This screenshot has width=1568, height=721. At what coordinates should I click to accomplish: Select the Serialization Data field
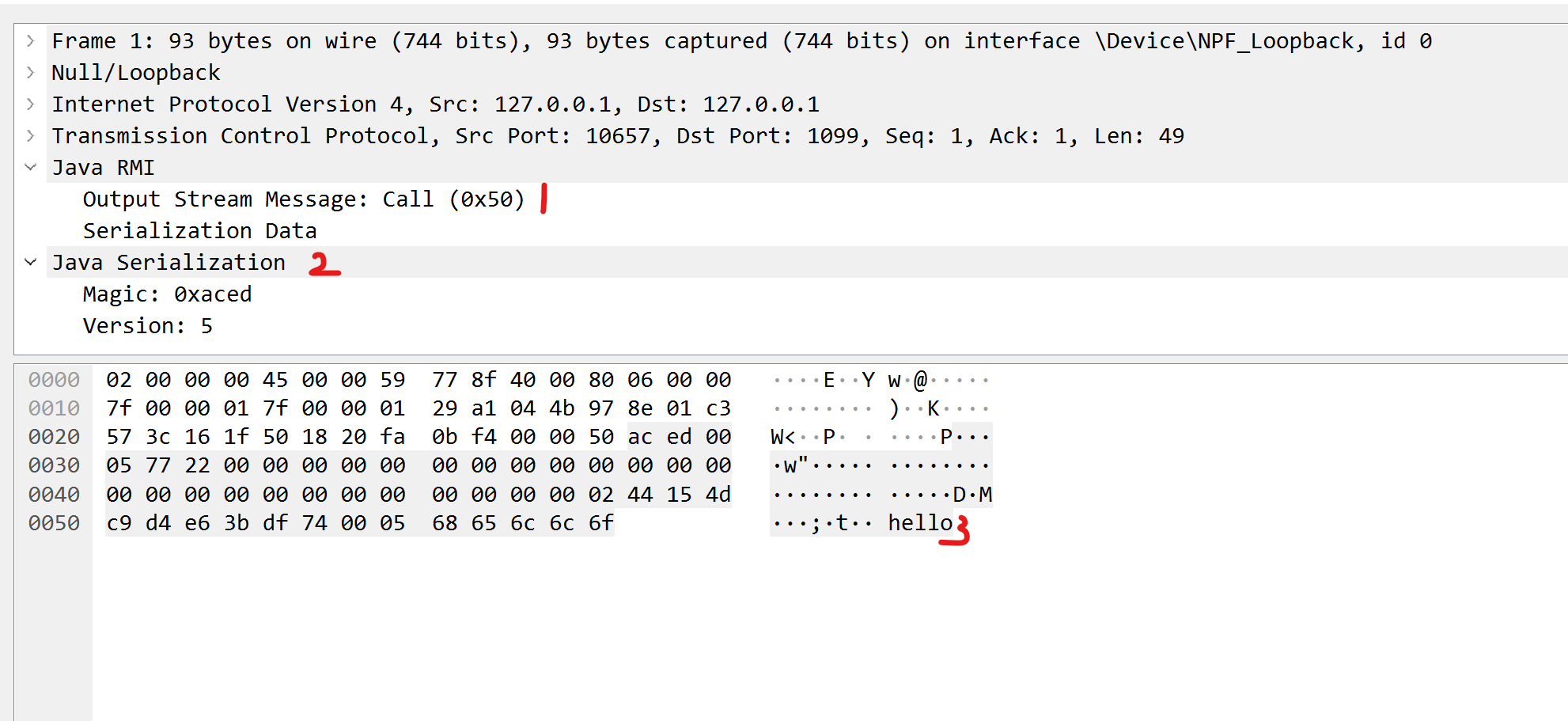point(199,231)
